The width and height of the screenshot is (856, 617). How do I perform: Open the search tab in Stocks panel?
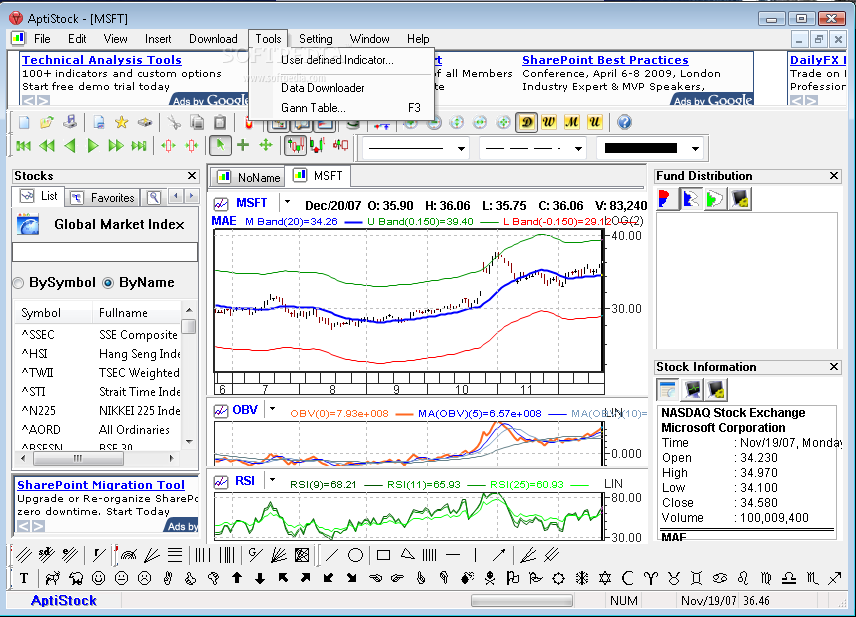(x=154, y=198)
